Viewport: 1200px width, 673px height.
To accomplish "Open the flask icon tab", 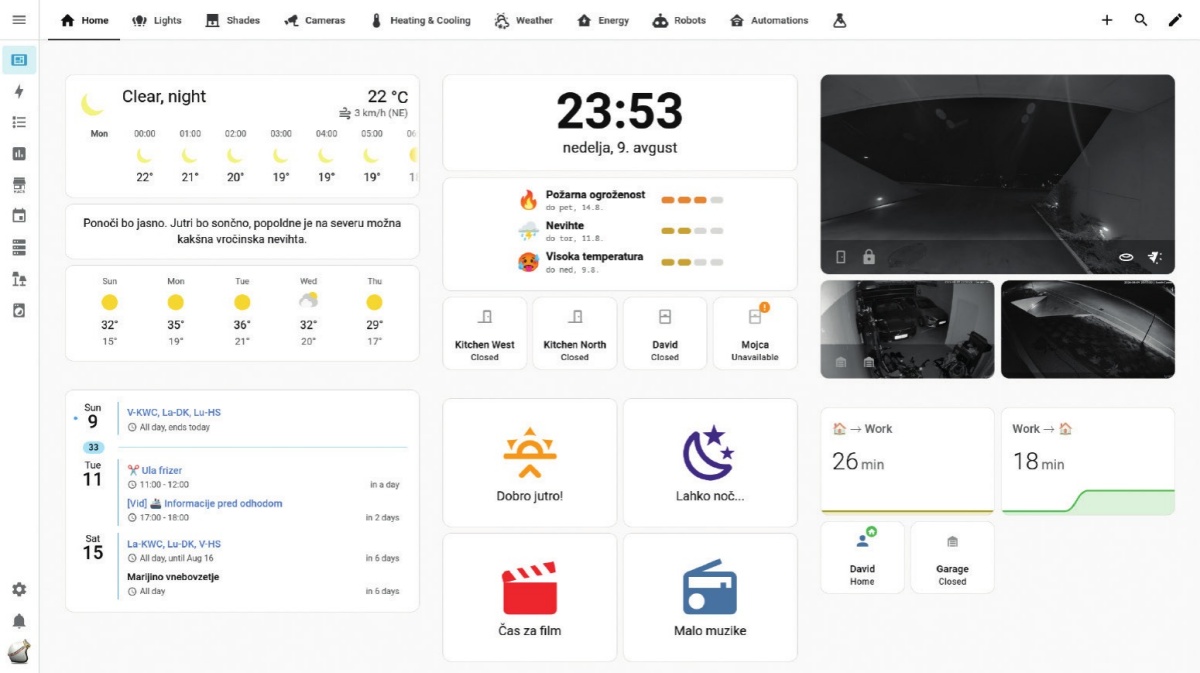I will pyautogui.click(x=840, y=20).
